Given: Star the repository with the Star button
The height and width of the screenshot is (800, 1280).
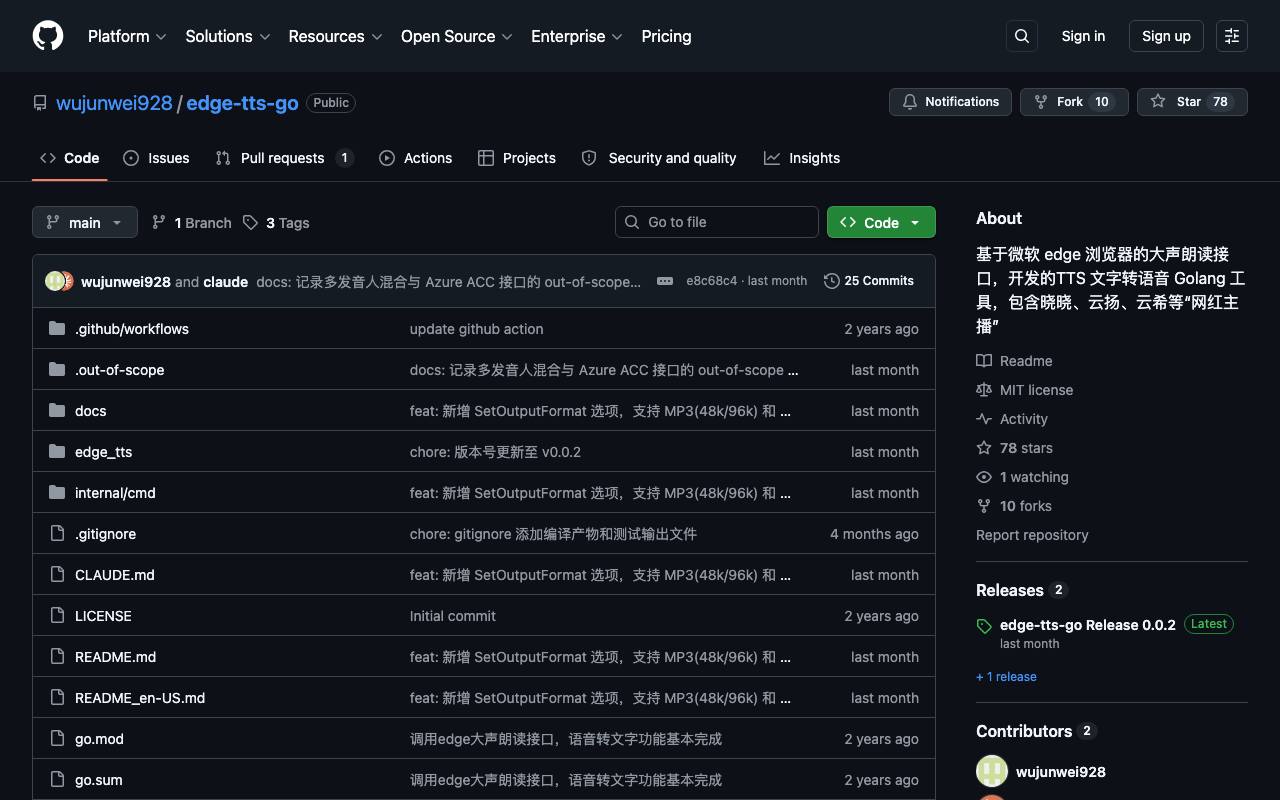Looking at the screenshot, I should click(1192, 102).
